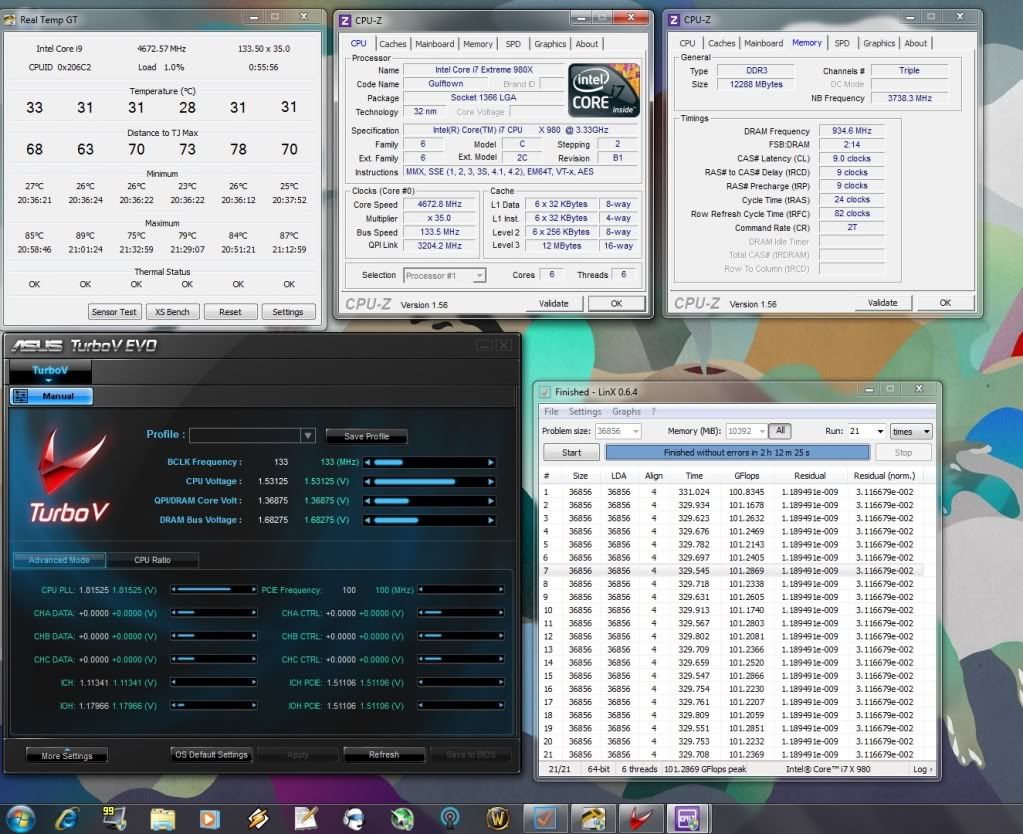This screenshot has width=1023, height=834.
Task: Open the times unit dropdown
Action: [x=926, y=431]
